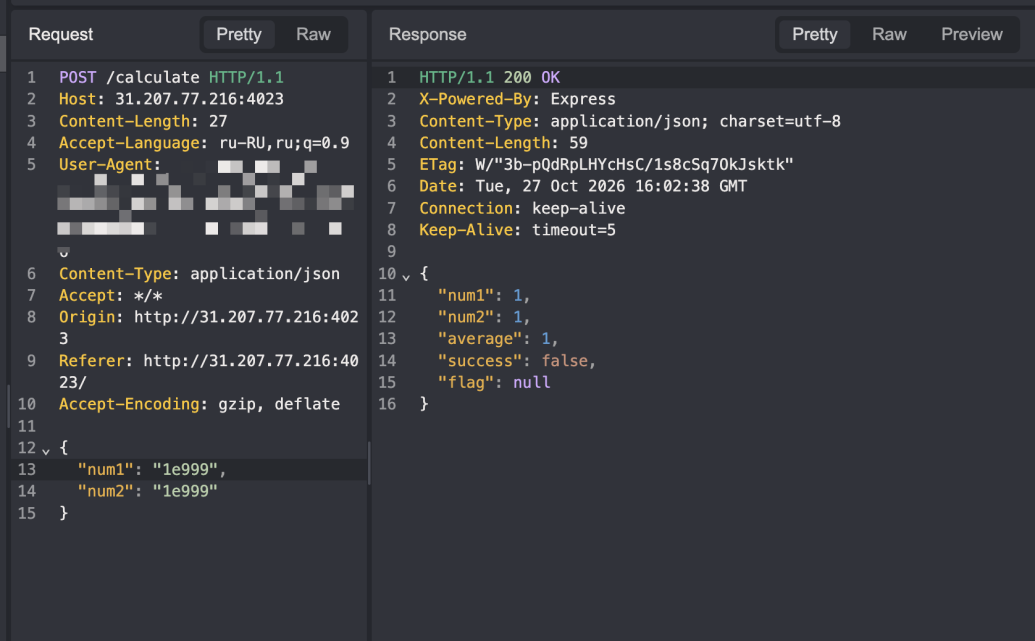The height and width of the screenshot is (641, 1035).
Task: Click the Content-Length: 27 header
Action: tap(143, 121)
